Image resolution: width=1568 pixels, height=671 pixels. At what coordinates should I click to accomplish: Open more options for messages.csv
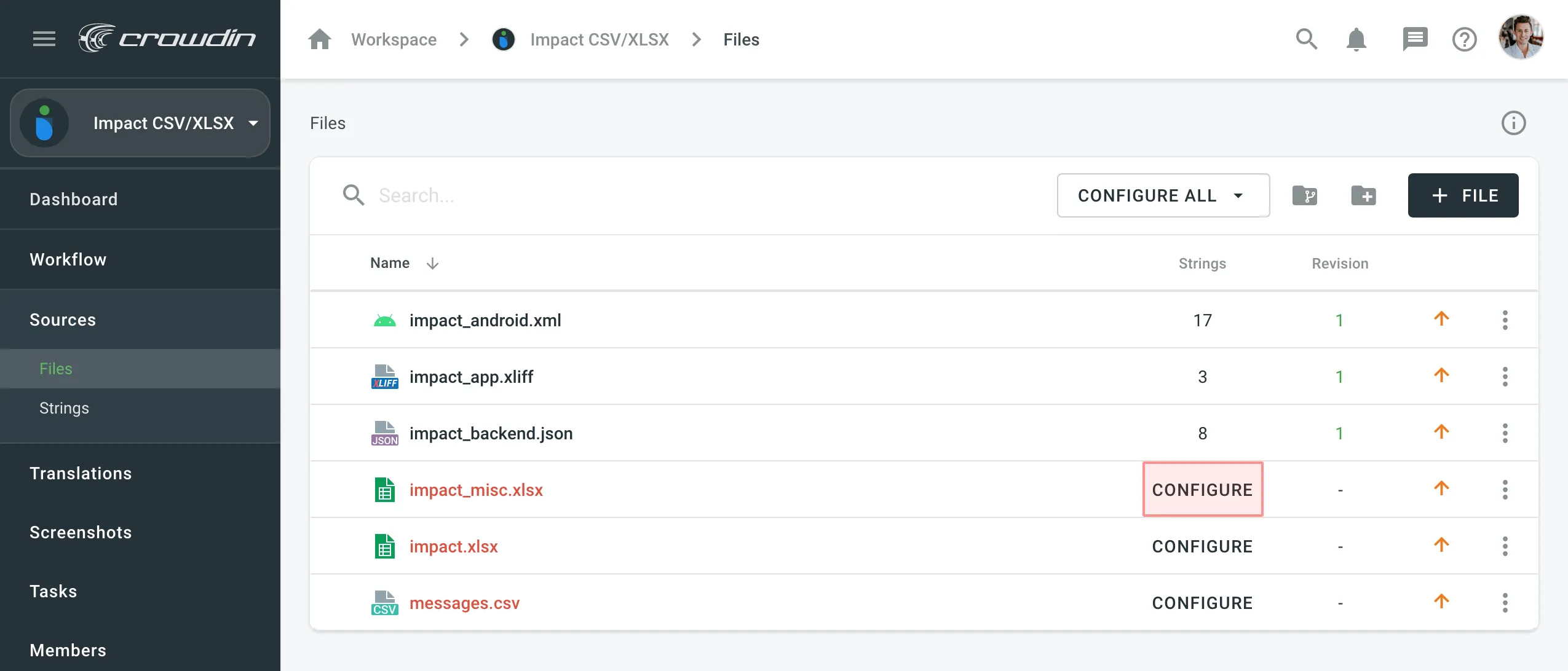tap(1505, 603)
